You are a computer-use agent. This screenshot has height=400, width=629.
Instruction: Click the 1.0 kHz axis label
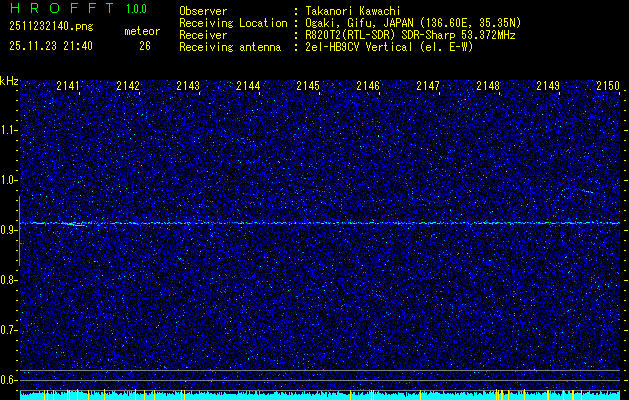[x=8, y=180]
